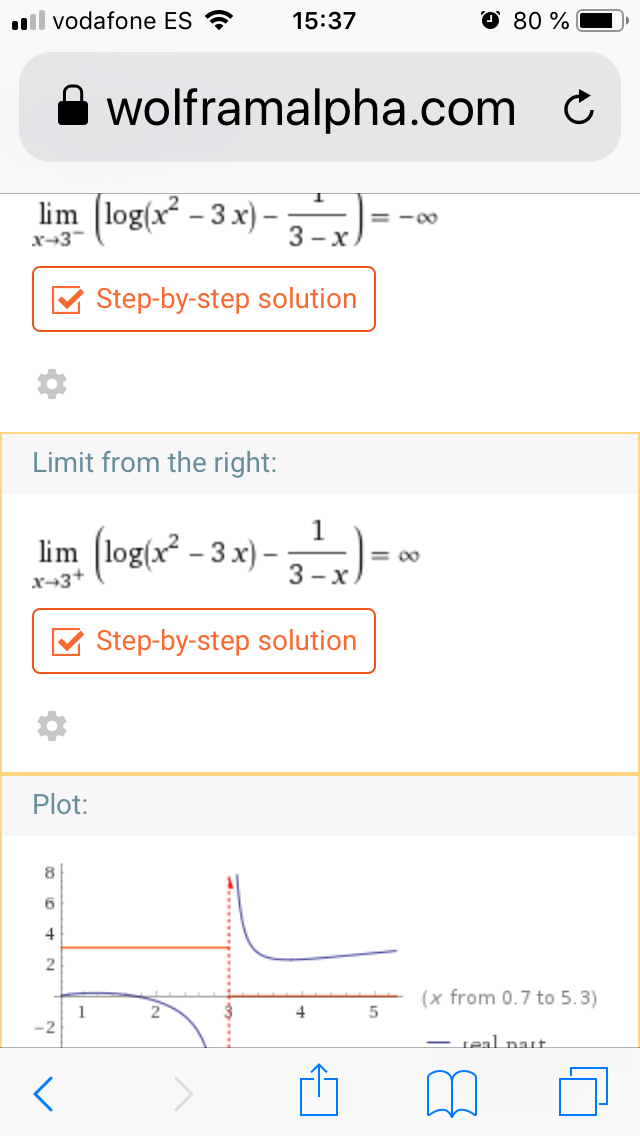
Task: Tap the battery indicator in status bar
Action: coord(601,22)
